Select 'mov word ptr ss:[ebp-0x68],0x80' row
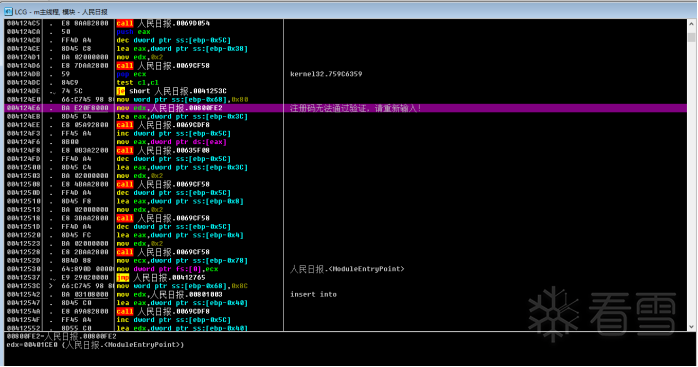The width and height of the screenshot is (698, 367). [182, 99]
